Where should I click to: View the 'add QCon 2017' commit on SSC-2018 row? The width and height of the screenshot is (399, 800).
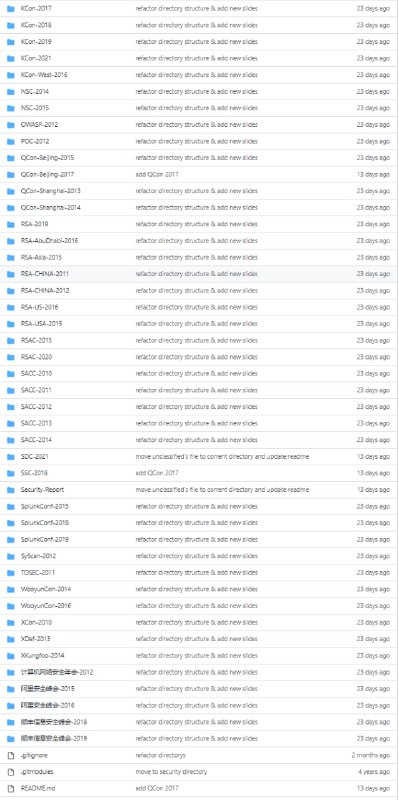pos(157,473)
